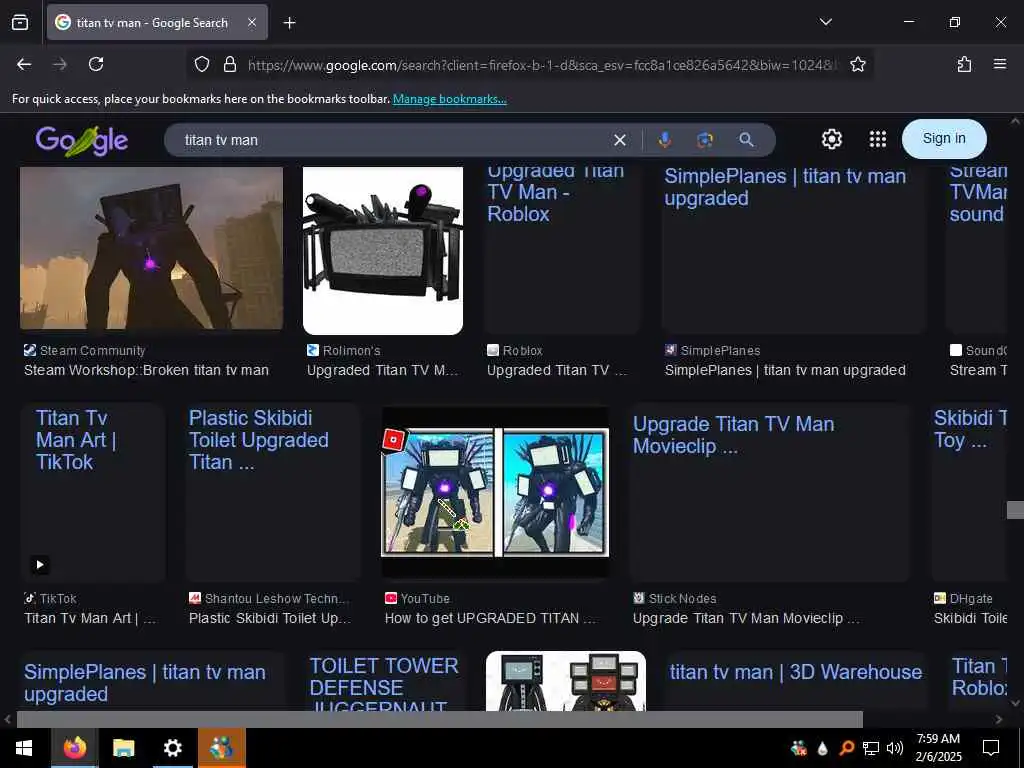Open the Google apps grid
The width and height of the screenshot is (1024, 768).
click(x=878, y=139)
